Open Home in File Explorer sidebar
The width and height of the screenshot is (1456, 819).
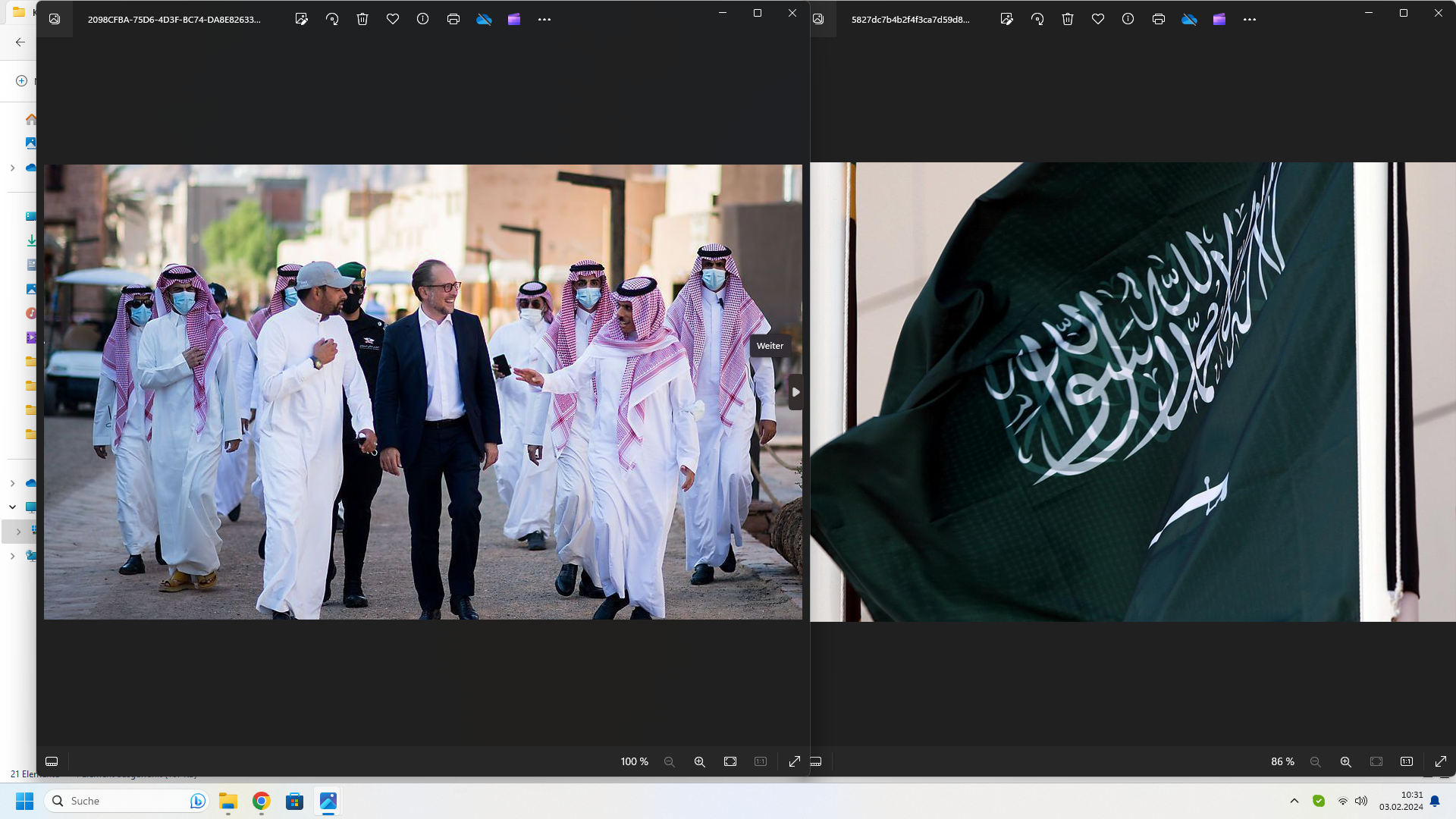31,119
